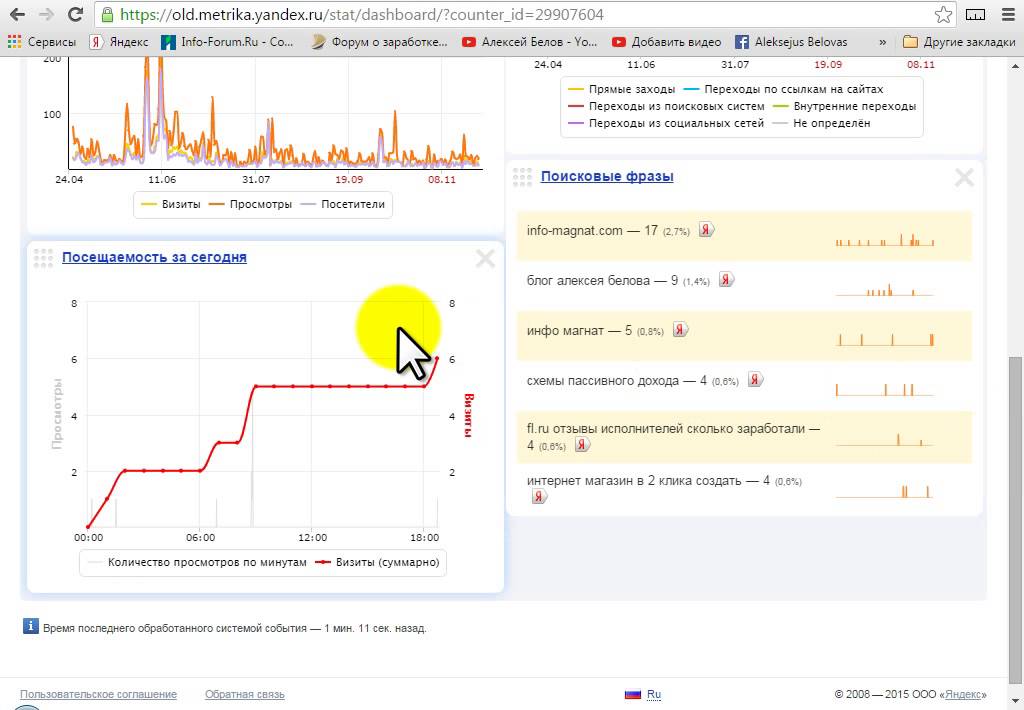1024x710 pixels.
Task: Switch language via the Ru link
Action: 654,694
